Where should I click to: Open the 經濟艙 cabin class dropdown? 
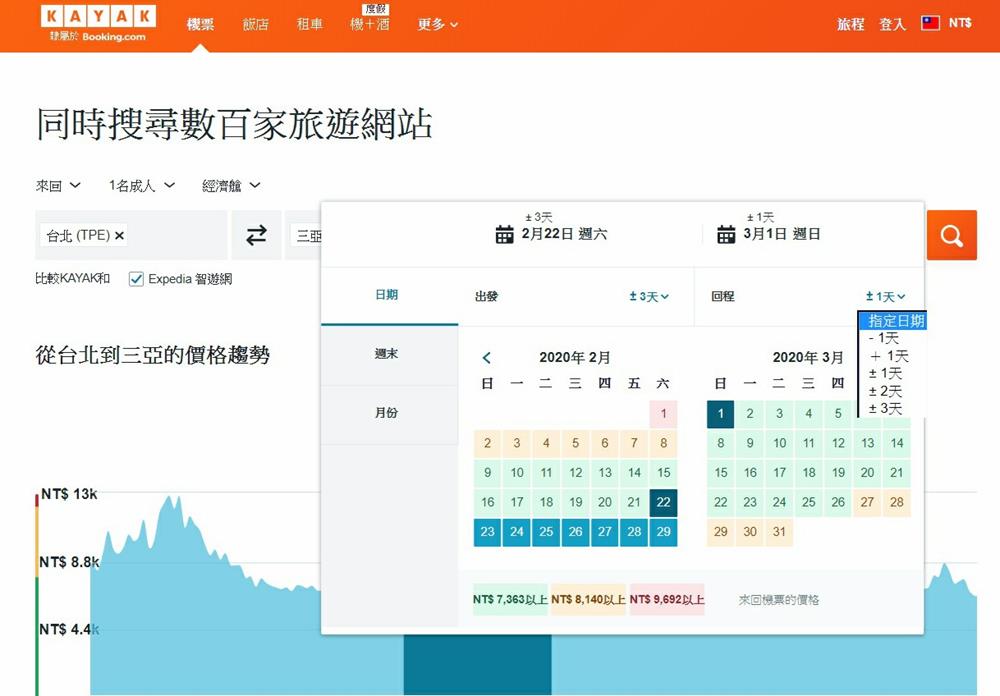coord(231,186)
